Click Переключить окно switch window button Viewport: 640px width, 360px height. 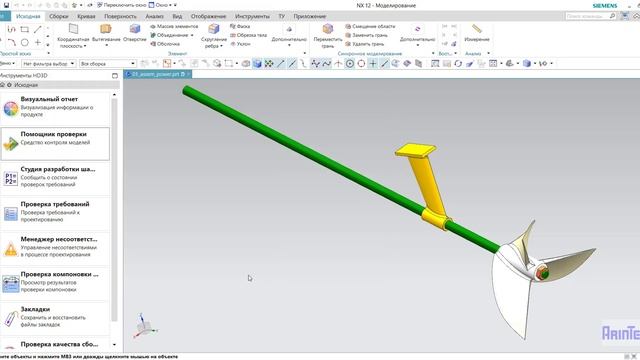(121, 5)
